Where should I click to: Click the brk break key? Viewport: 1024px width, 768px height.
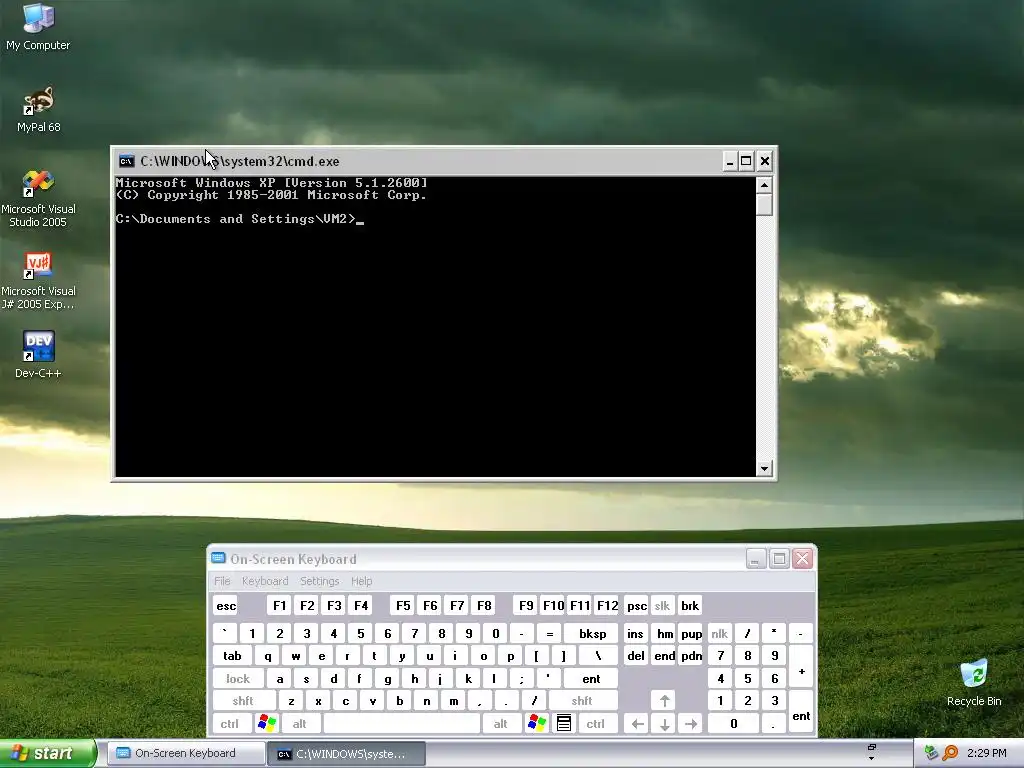(690, 605)
